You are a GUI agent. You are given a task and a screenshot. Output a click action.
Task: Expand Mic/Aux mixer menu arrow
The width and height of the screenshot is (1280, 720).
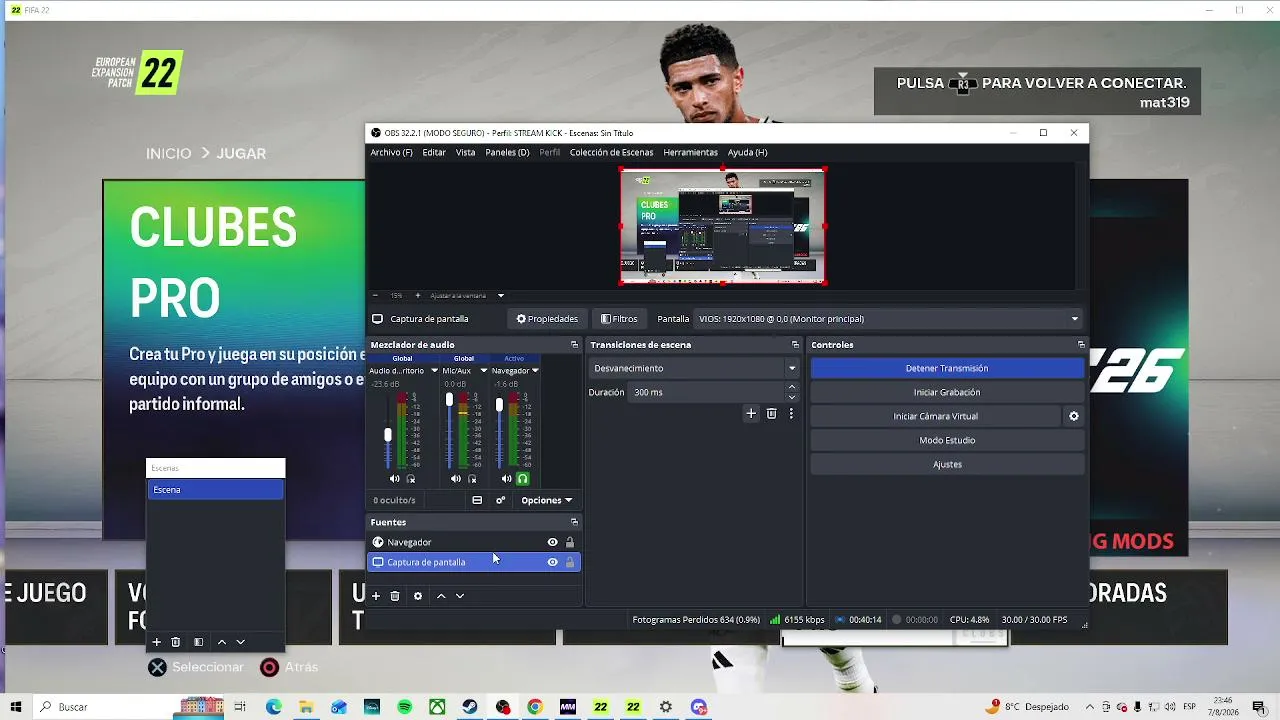point(484,371)
